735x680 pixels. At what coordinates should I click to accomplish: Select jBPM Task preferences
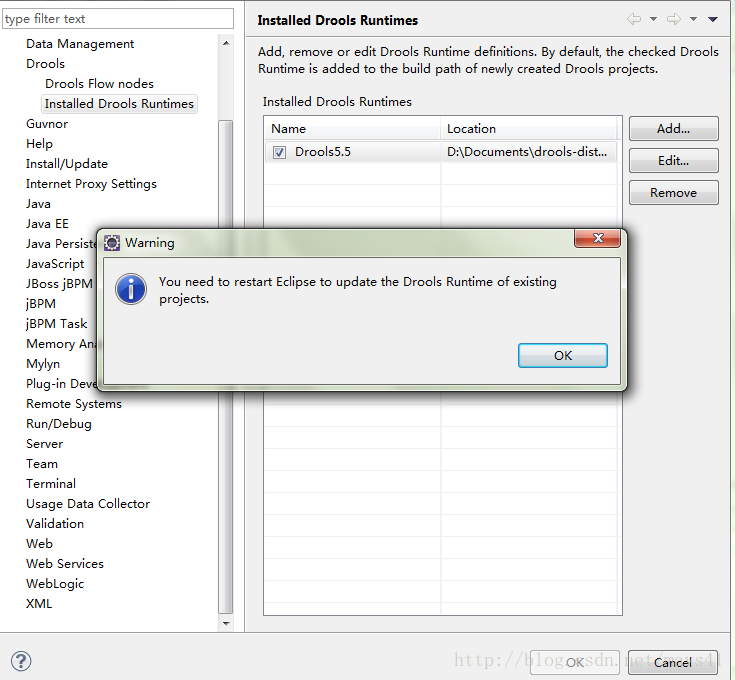(x=57, y=324)
